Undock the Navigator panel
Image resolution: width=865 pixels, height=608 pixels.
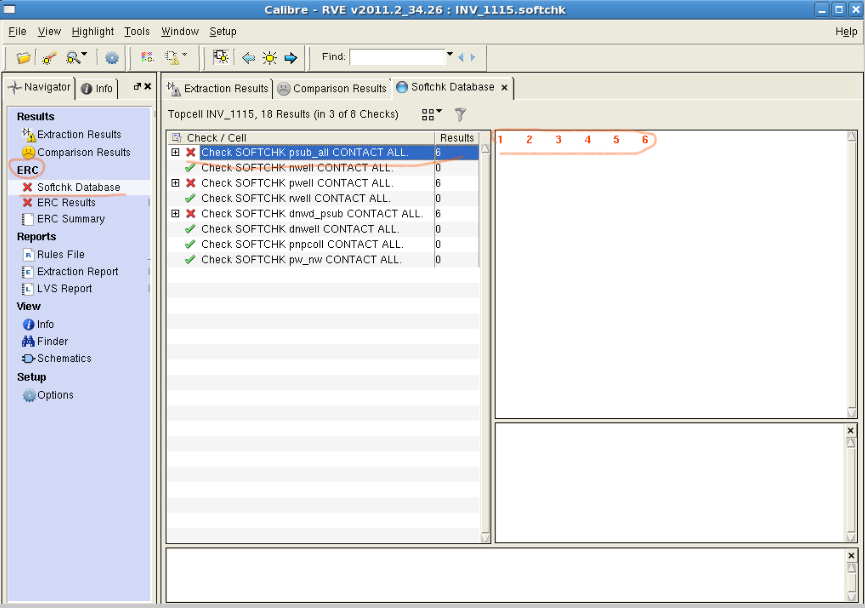coord(137,86)
